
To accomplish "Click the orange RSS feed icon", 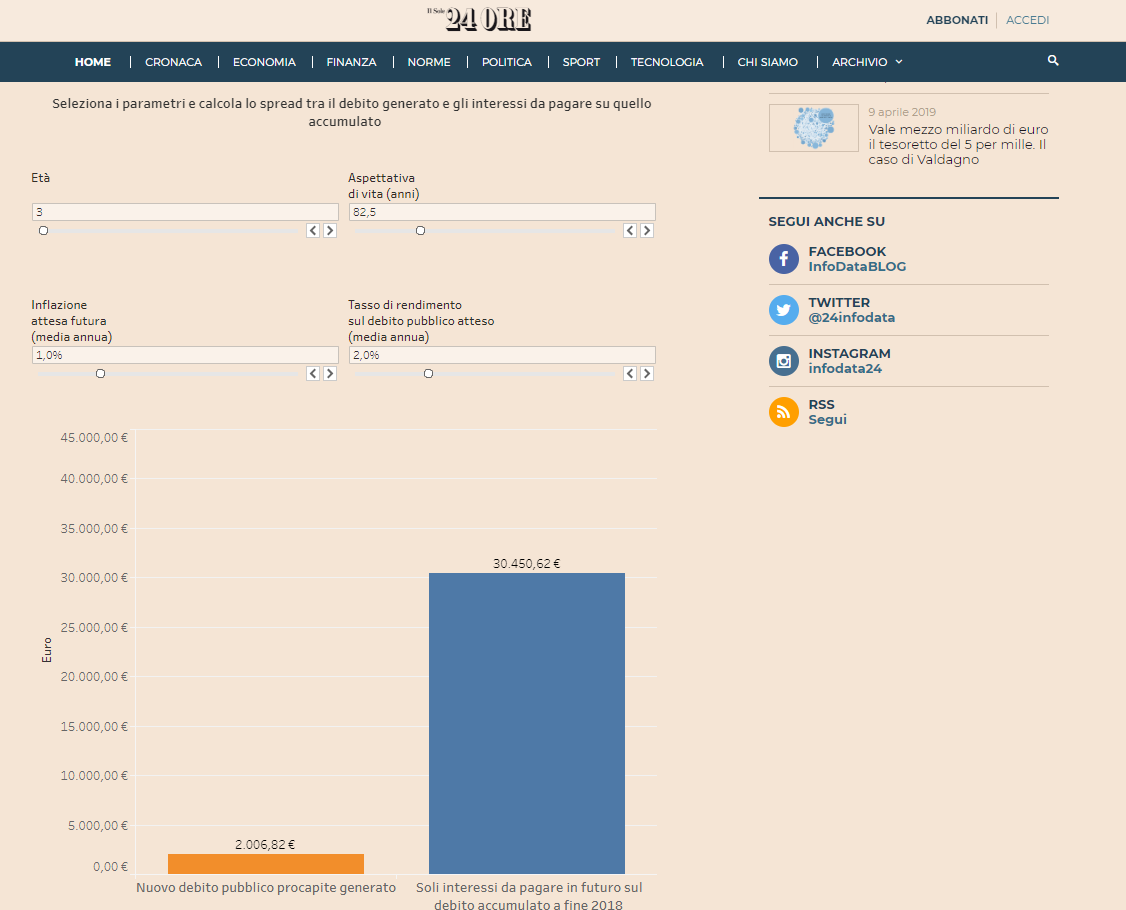I will [x=783, y=412].
